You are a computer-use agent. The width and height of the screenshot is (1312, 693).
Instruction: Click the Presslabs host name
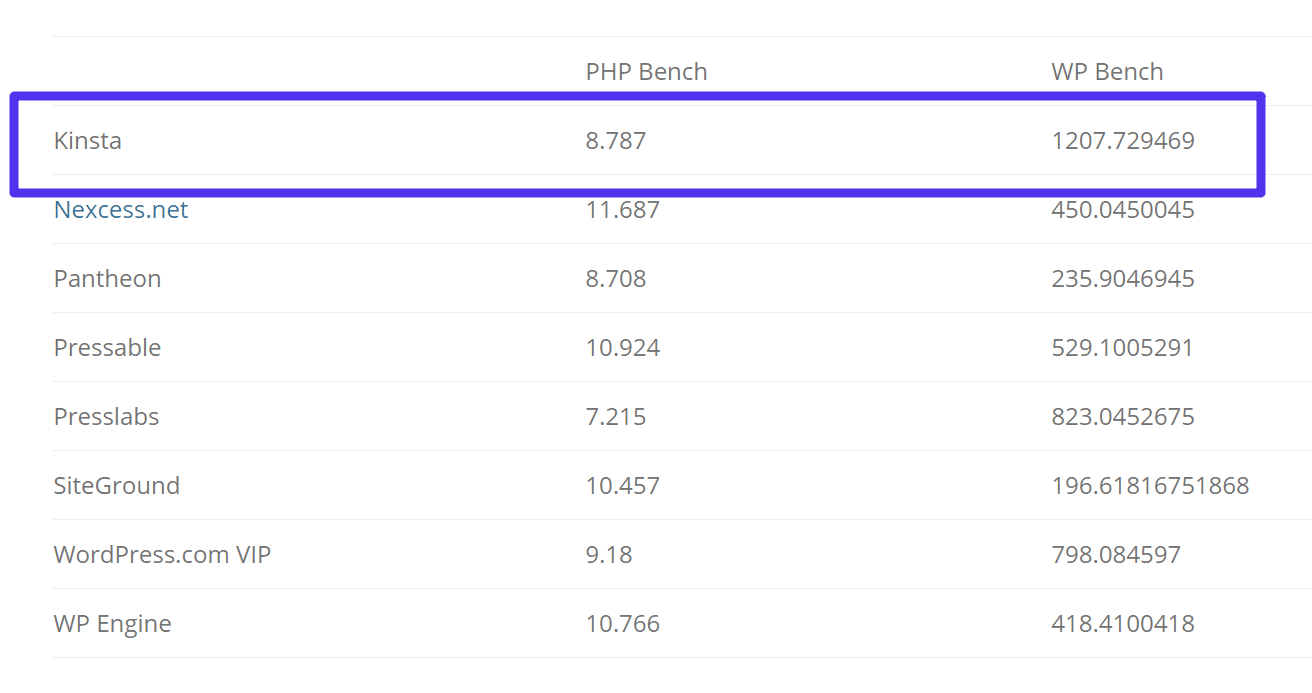click(x=106, y=417)
